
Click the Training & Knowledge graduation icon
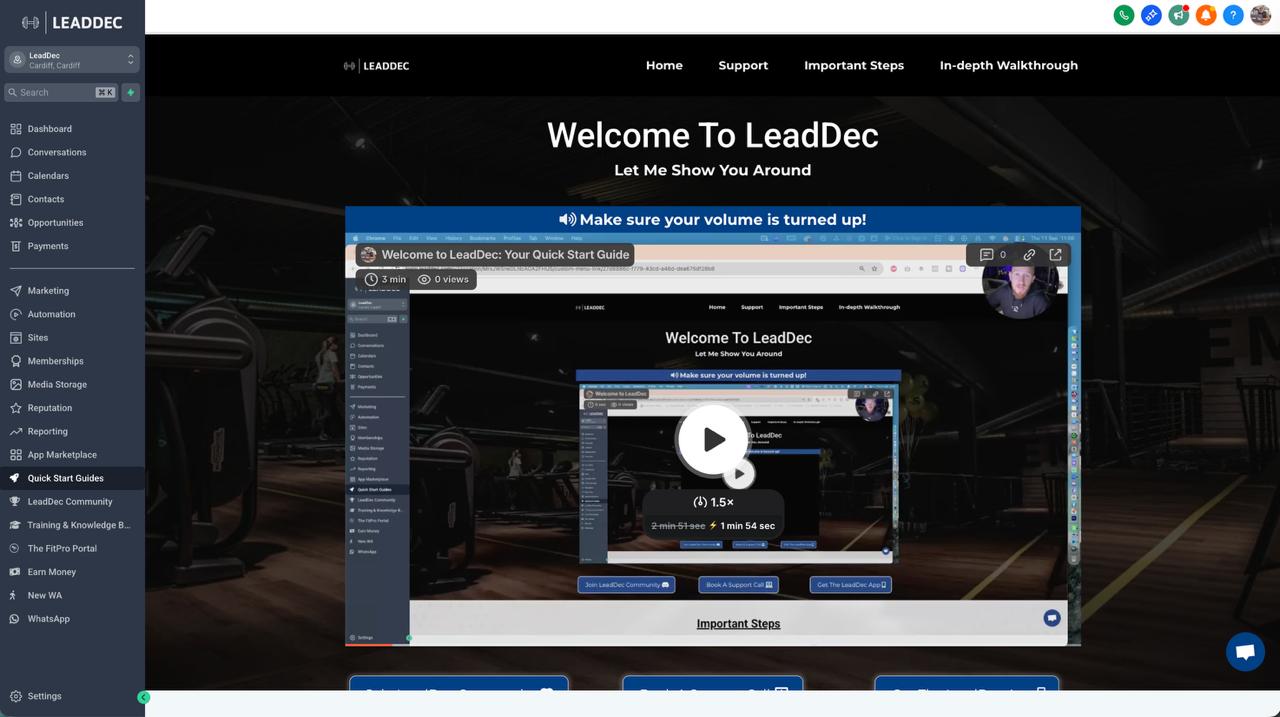[x=16, y=525]
